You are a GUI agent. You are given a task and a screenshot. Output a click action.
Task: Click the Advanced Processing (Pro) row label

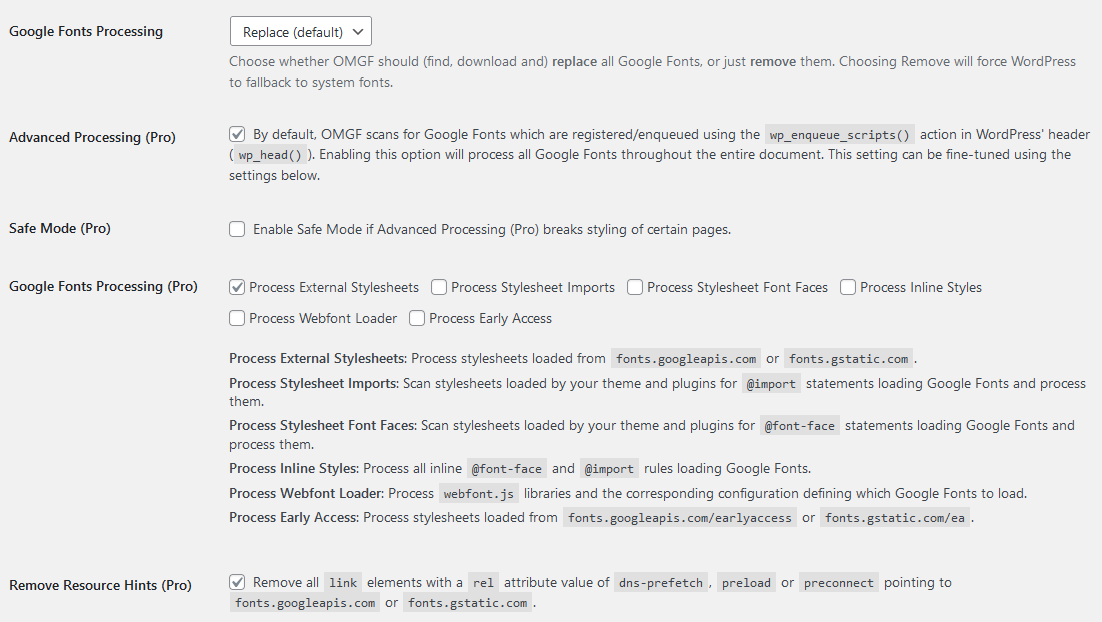click(92, 137)
